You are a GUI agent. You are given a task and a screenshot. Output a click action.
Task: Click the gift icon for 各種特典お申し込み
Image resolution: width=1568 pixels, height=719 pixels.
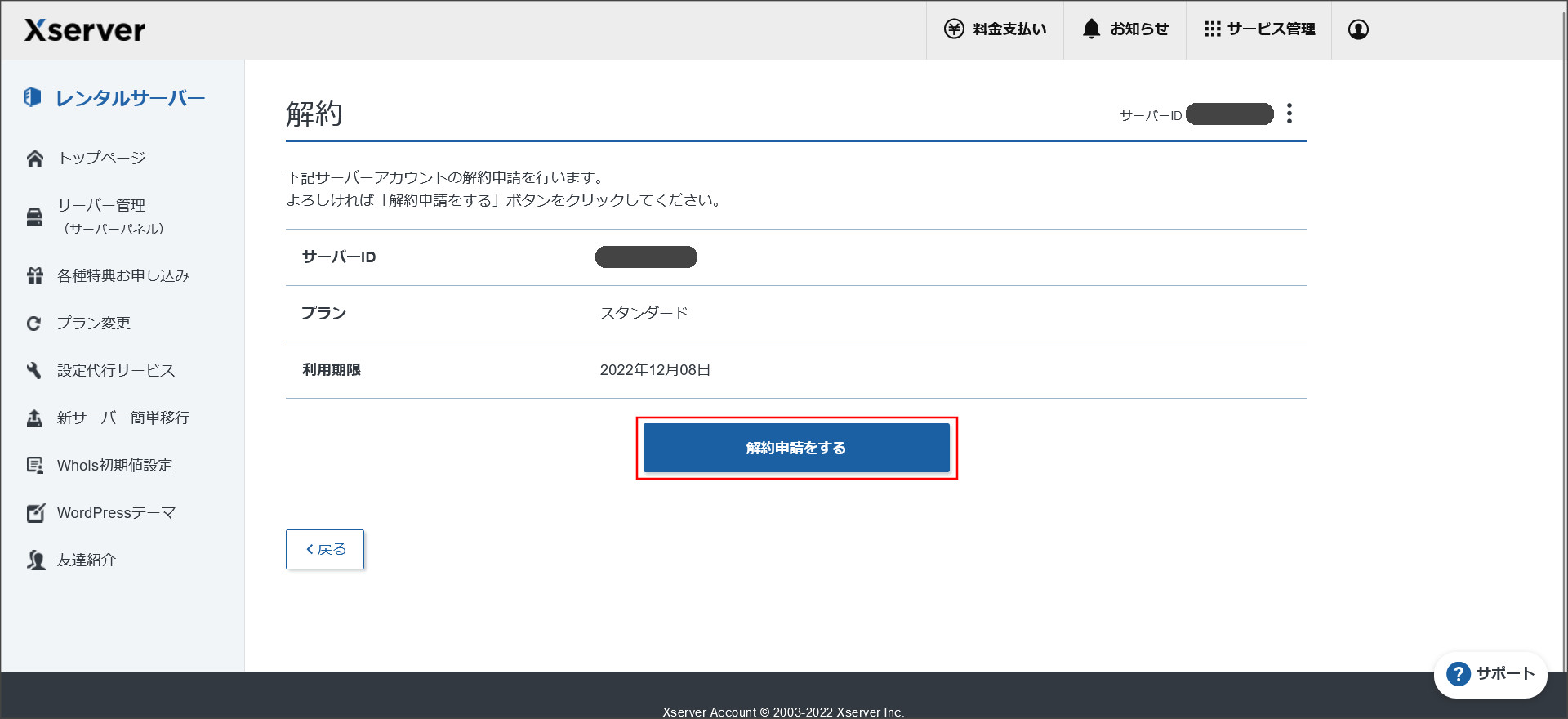coord(34,275)
